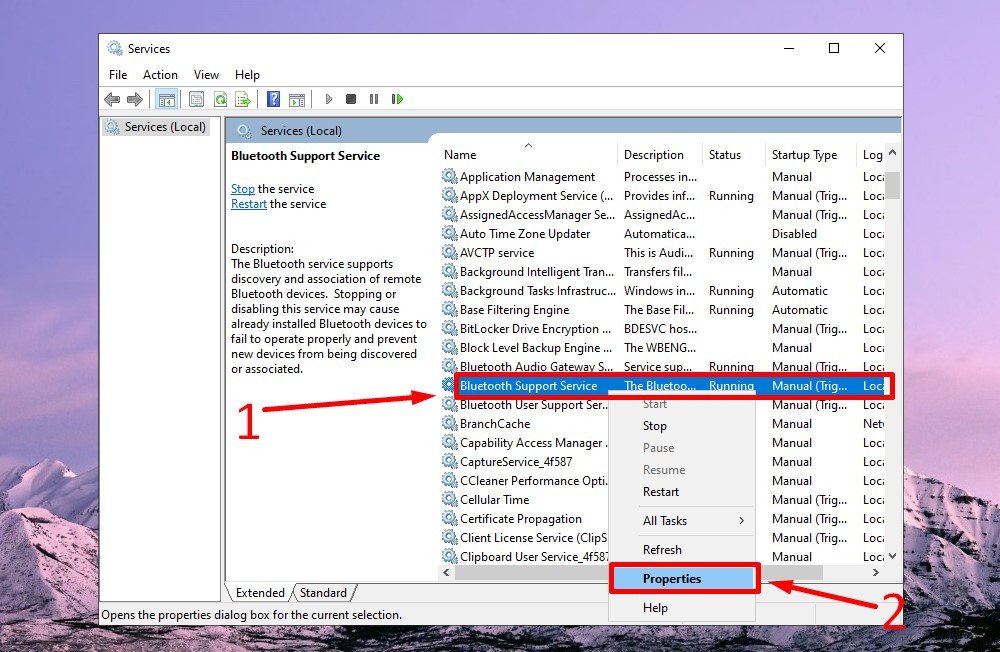Click the Pause Service toolbar icon

click(x=374, y=99)
